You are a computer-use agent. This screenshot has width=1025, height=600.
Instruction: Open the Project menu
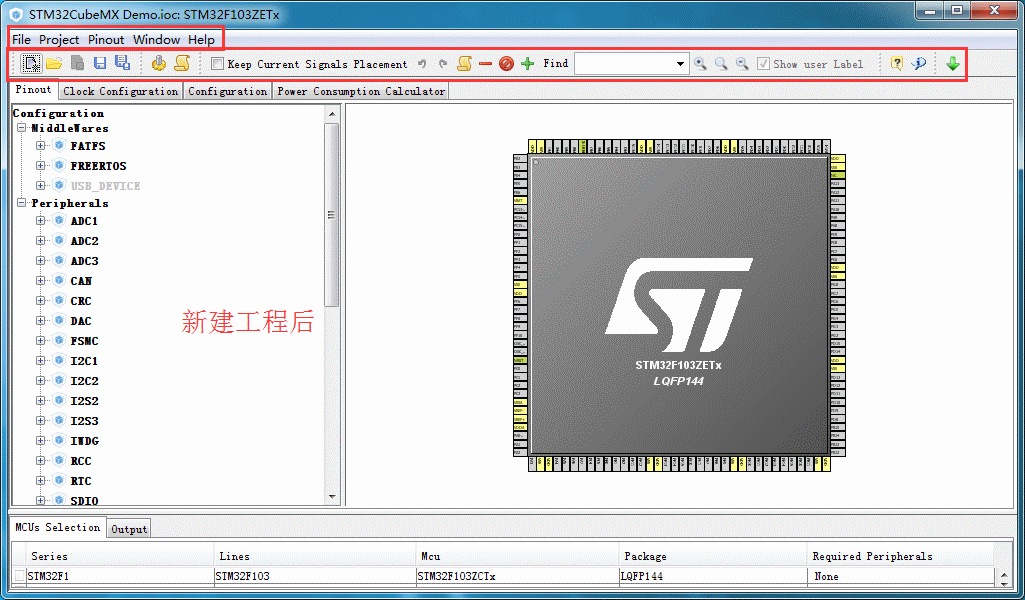point(59,39)
